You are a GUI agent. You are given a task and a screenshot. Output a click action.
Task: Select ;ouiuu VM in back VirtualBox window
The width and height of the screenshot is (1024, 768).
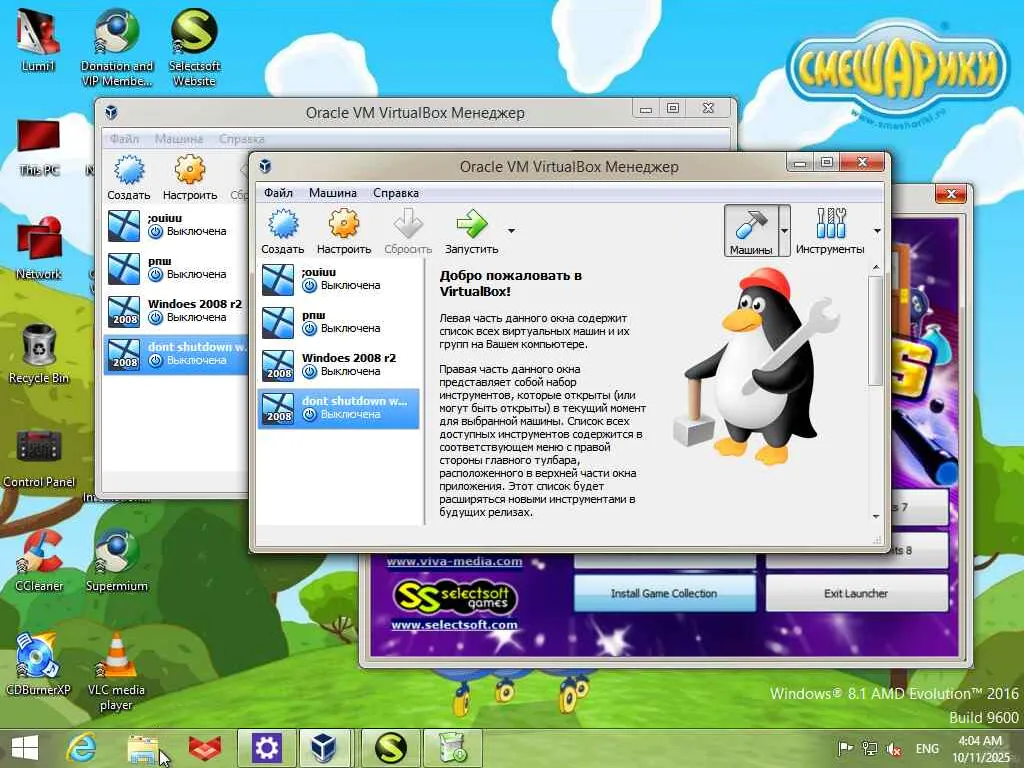click(x=176, y=225)
